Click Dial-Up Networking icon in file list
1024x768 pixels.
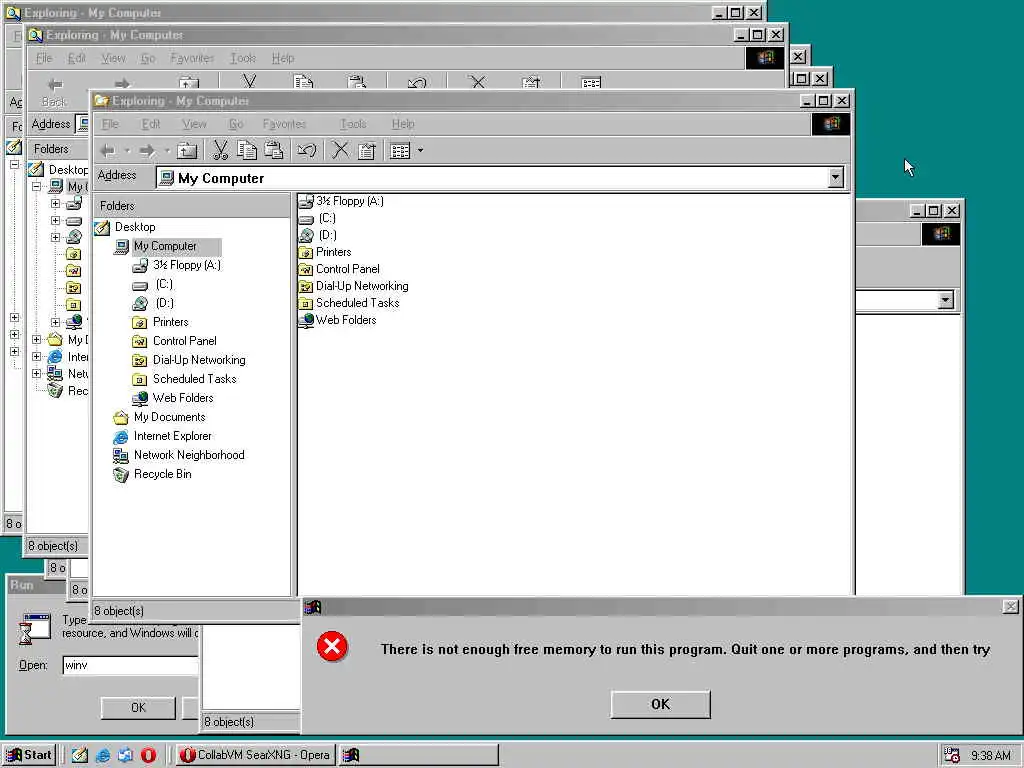(306, 286)
